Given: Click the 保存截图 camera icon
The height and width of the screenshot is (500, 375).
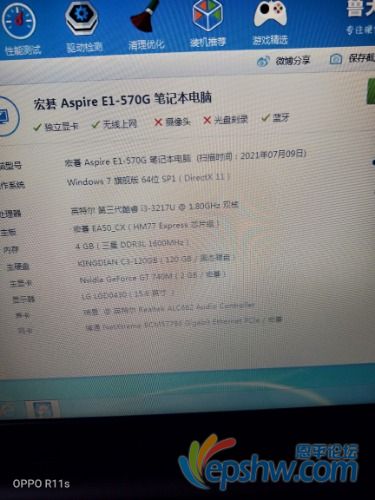Looking at the screenshot, I should (336, 59).
